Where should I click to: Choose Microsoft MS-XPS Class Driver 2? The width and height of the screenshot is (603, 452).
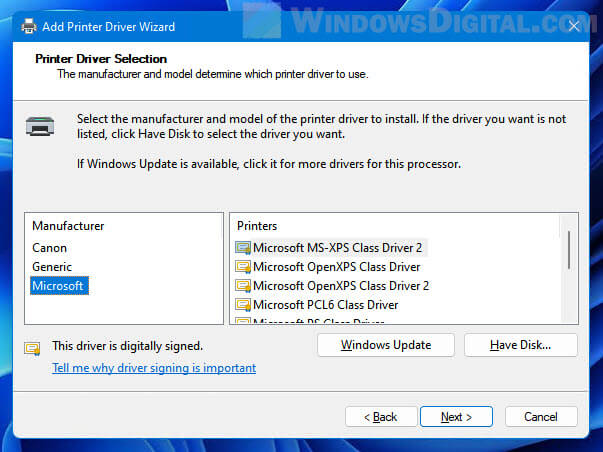[337, 248]
